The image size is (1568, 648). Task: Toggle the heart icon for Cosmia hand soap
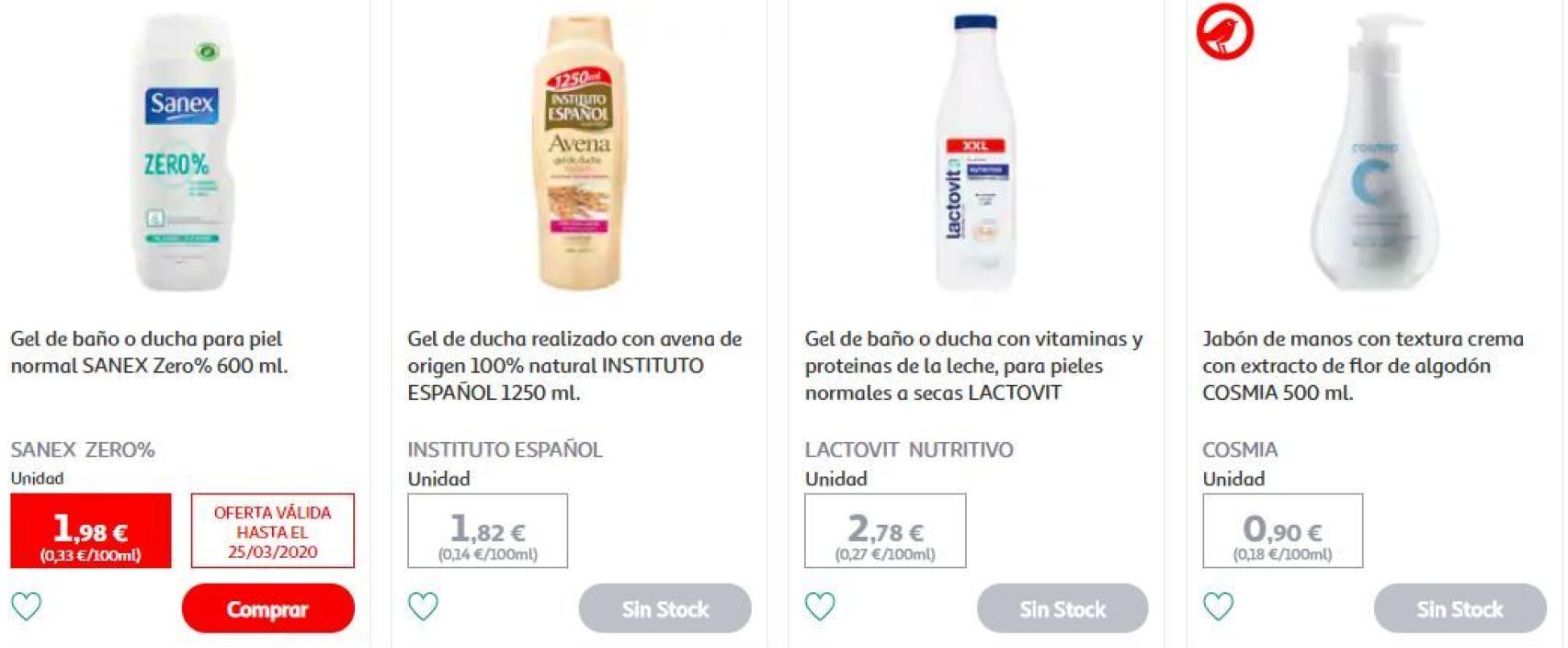tap(1218, 607)
